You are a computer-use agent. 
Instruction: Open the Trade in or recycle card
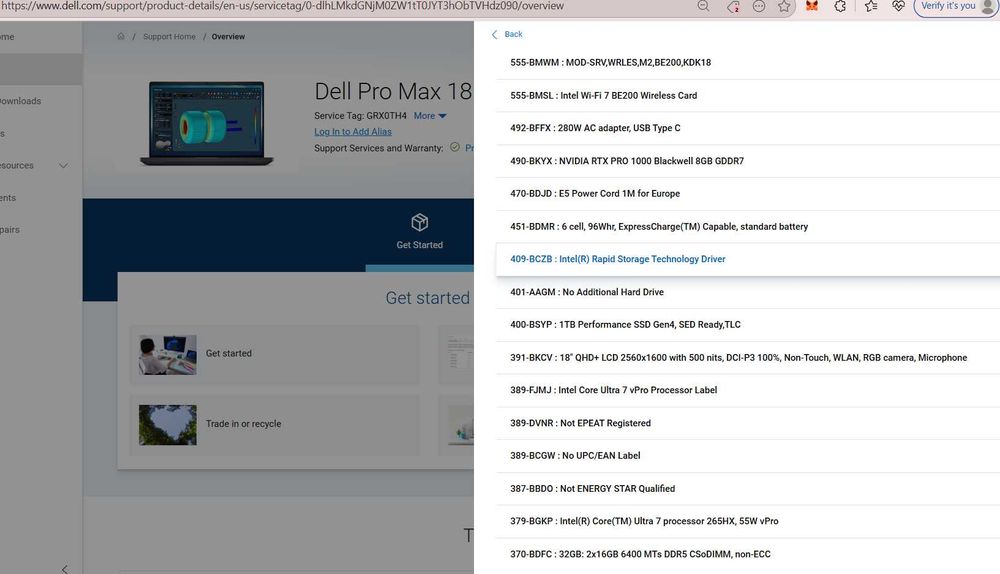click(276, 424)
